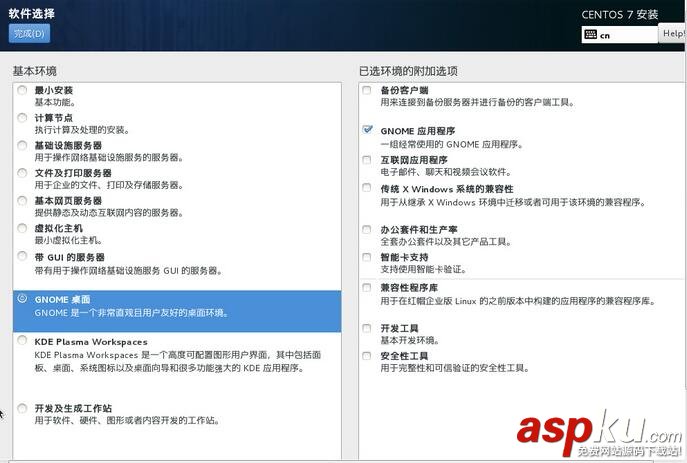Choose the 计算节点 radio option
This screenshot has height=463, width=687.
pos(22,117)
